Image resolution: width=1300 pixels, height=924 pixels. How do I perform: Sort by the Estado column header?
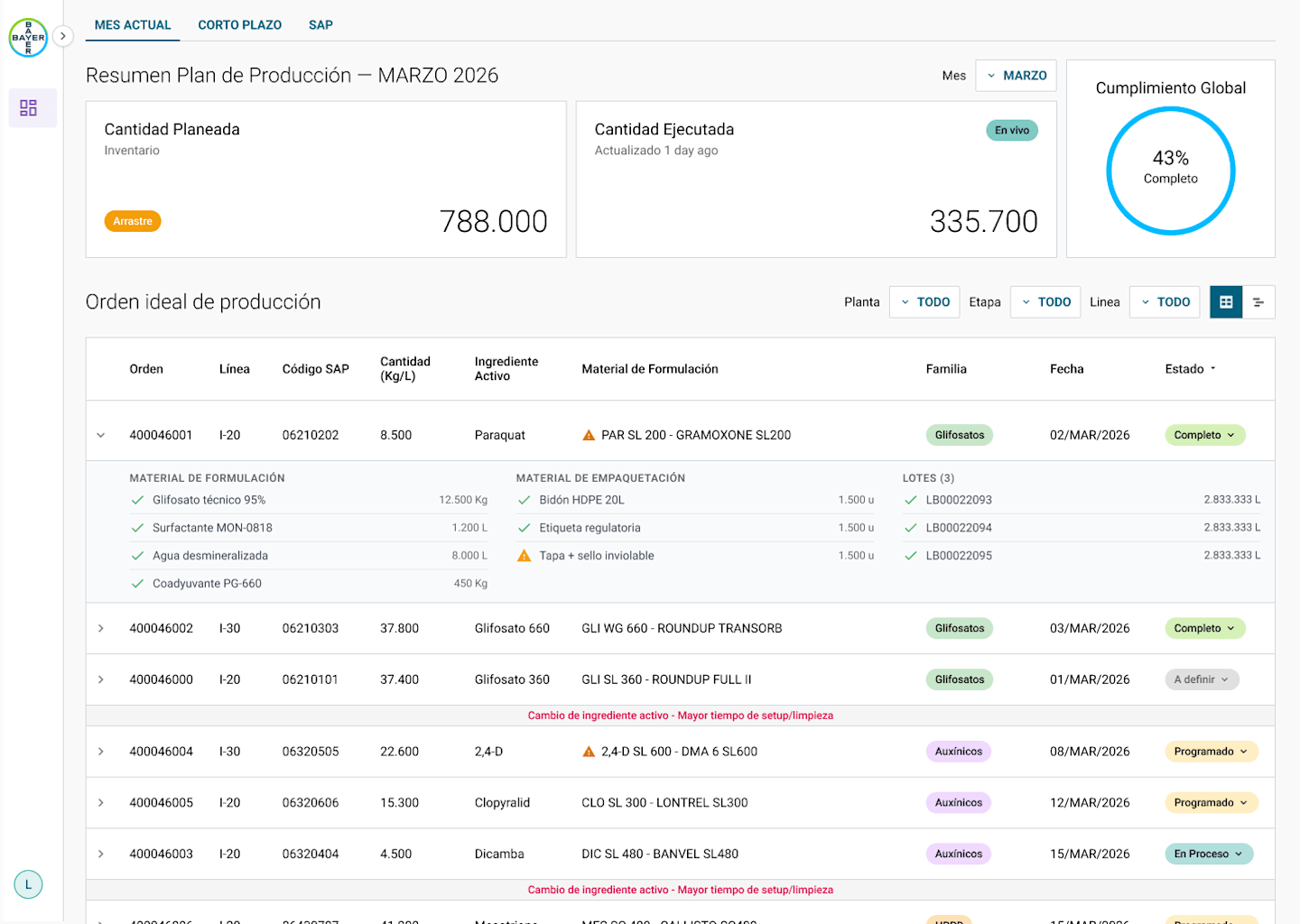1190,369
